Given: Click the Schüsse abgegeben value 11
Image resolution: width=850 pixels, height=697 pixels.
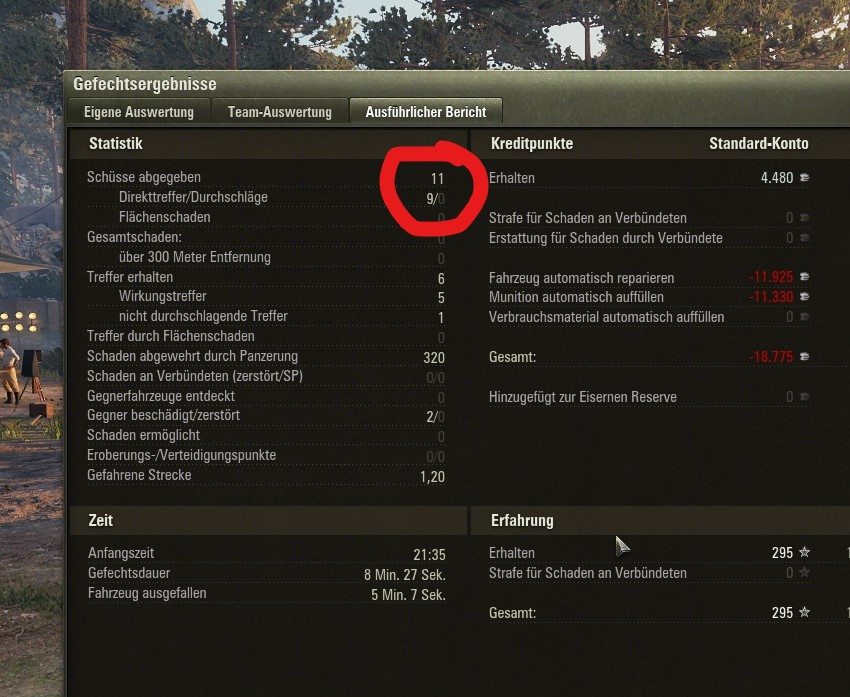Looking at the screenshot, I should 437,179.
